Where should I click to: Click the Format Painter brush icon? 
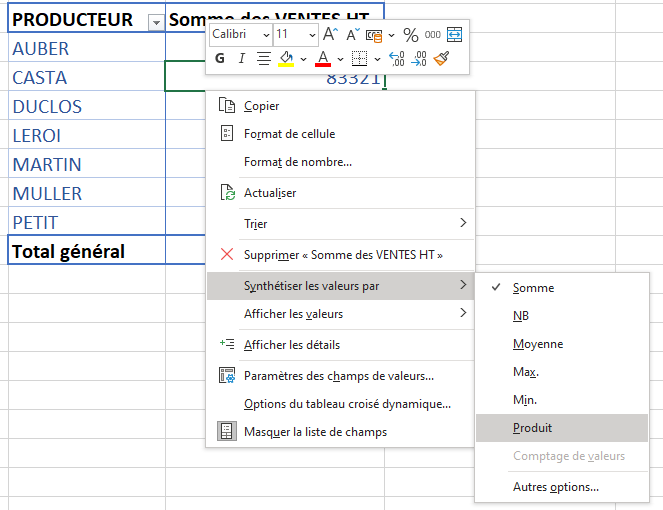[x=441, y=59]
